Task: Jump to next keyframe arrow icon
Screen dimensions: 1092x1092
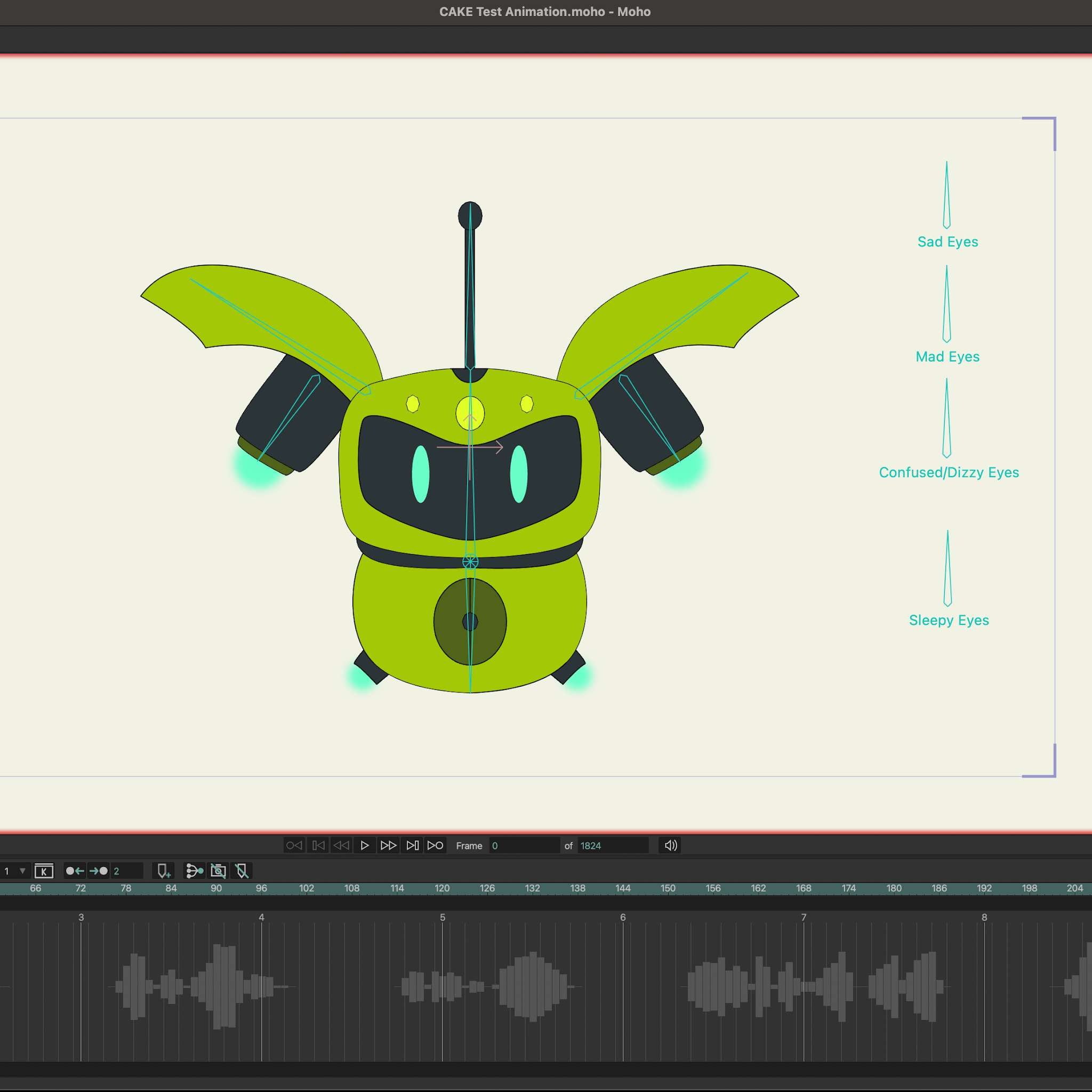Action: [98, 871]
